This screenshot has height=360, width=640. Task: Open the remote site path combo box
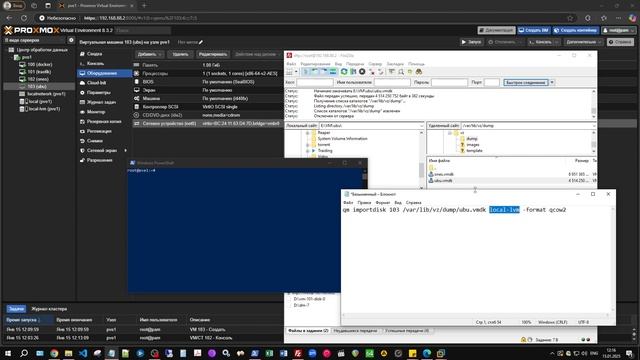[528, 126]
